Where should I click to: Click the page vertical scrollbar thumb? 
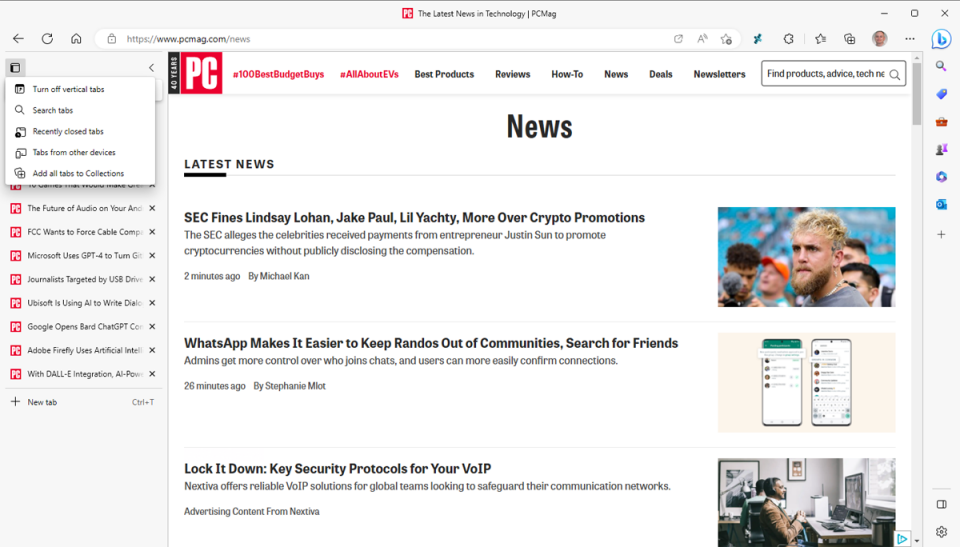(917, 94)
